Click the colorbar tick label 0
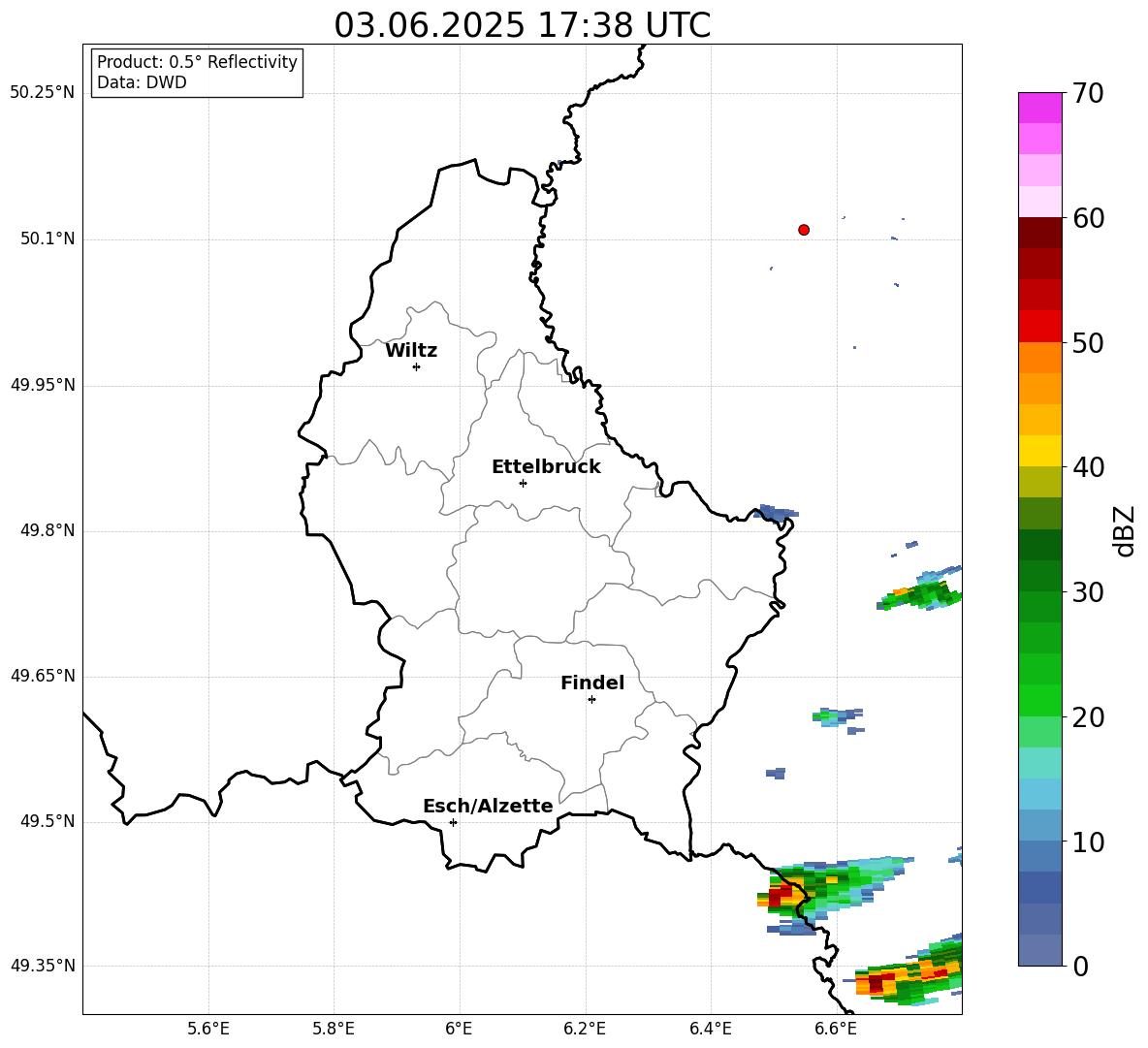This screenshot has width=1148, height=1048. (1080, 966)
